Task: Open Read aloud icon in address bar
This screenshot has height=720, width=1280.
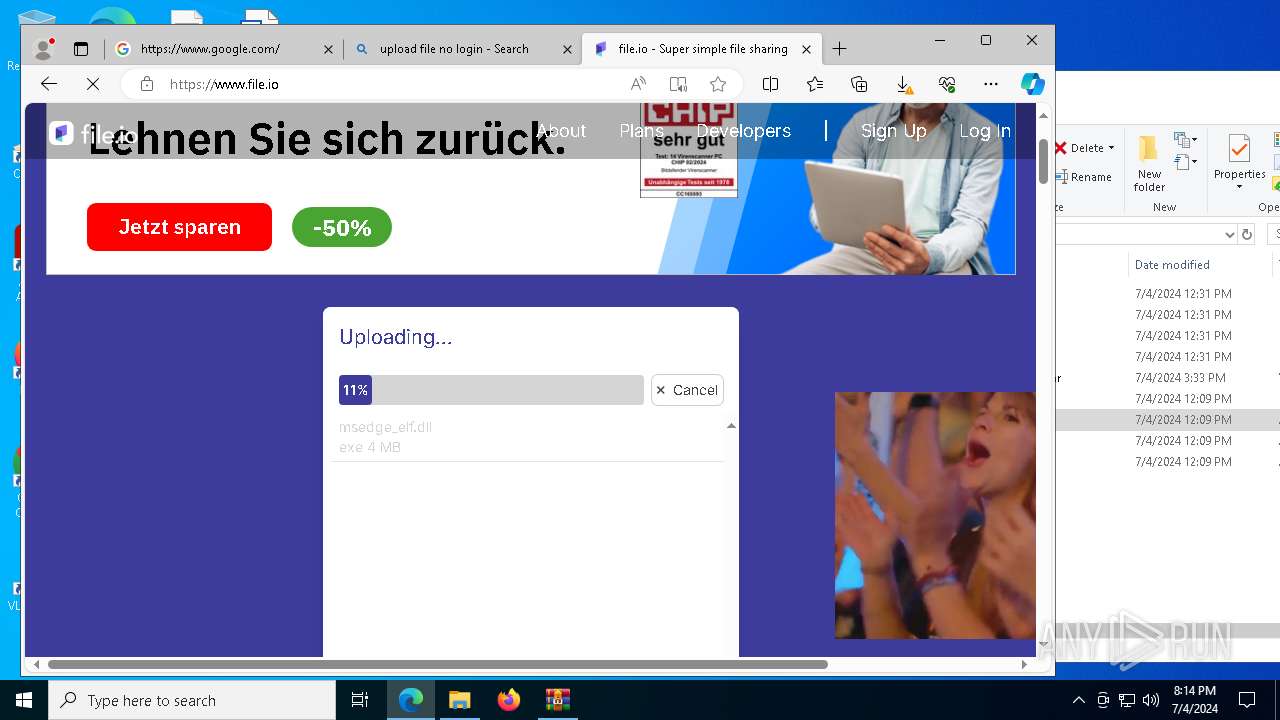Action: pyautogui.click(x=638, y=84)
